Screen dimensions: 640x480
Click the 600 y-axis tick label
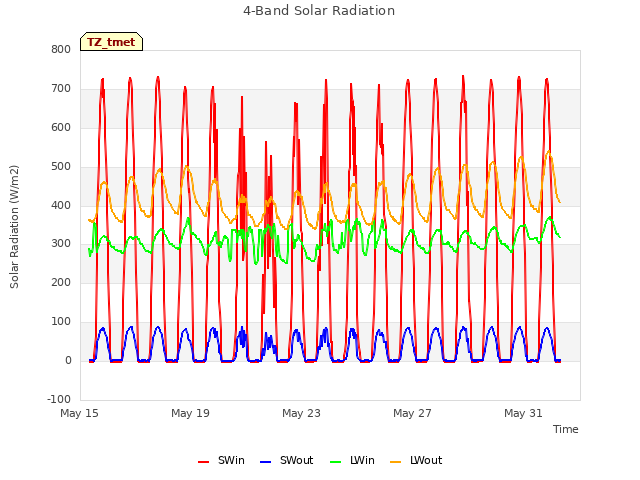[x=61, y=127]
